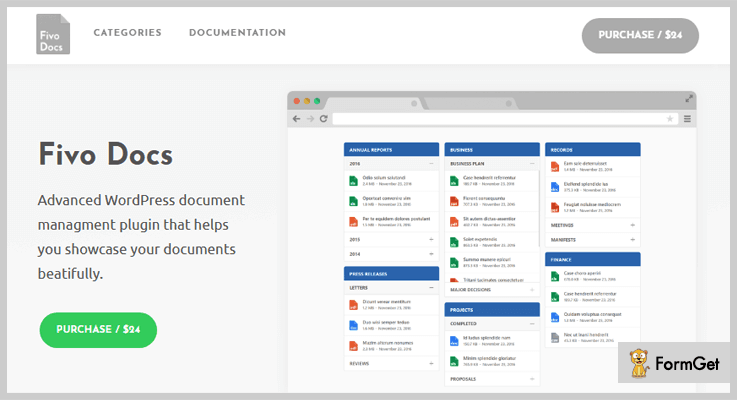
Task: Click the gray PURCHASE / $24 header button
Action: (640, 35)
